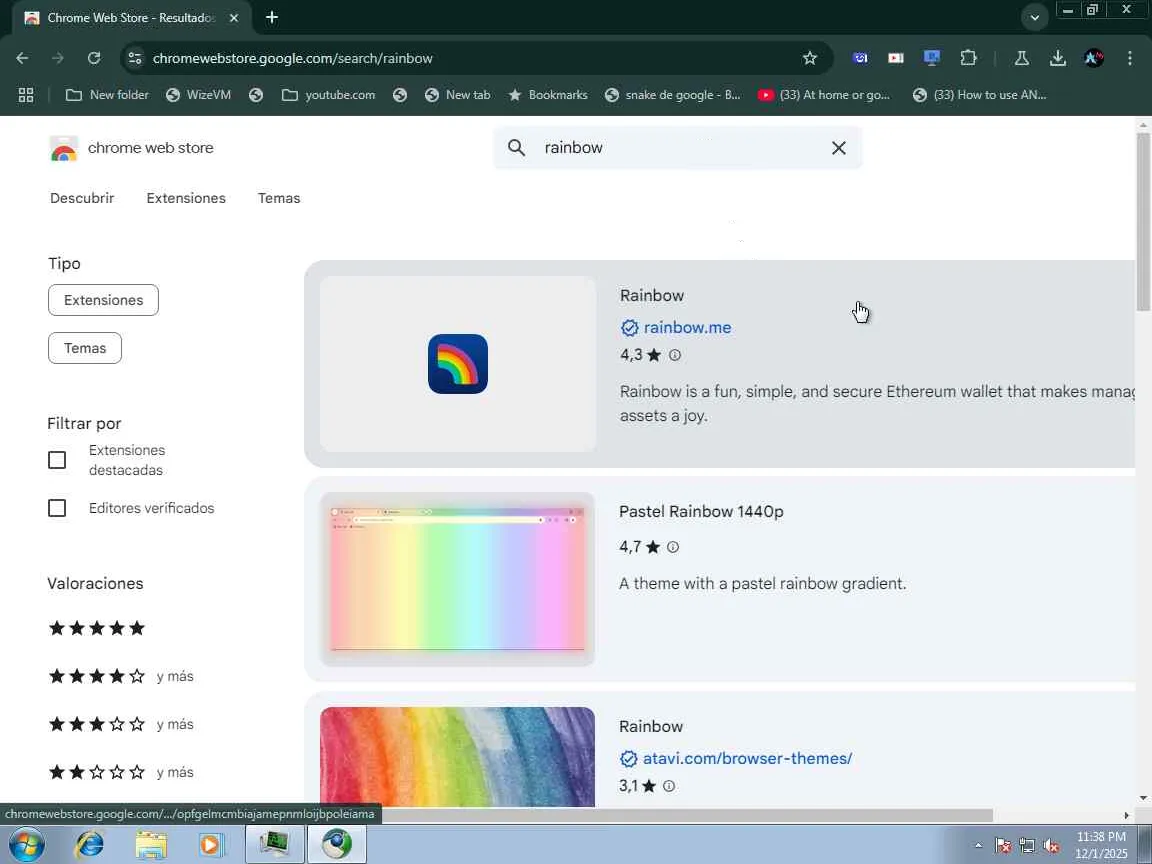This screenshot has width=1152, height=864.
Task: Open Chrome three-dot menu
Action: (x=1130, y=58)
